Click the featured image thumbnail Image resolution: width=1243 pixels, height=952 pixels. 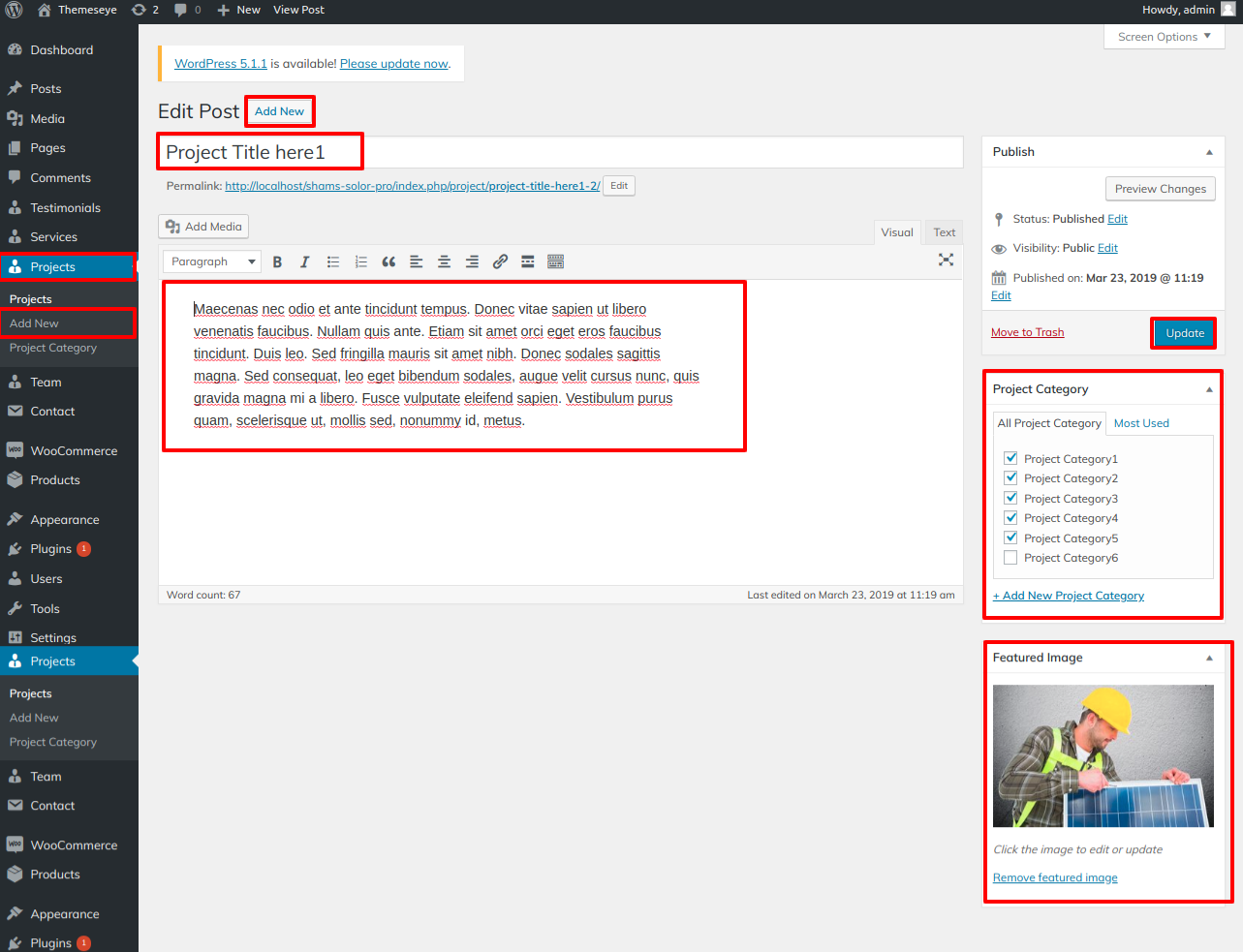click(x=1103, y=756)
